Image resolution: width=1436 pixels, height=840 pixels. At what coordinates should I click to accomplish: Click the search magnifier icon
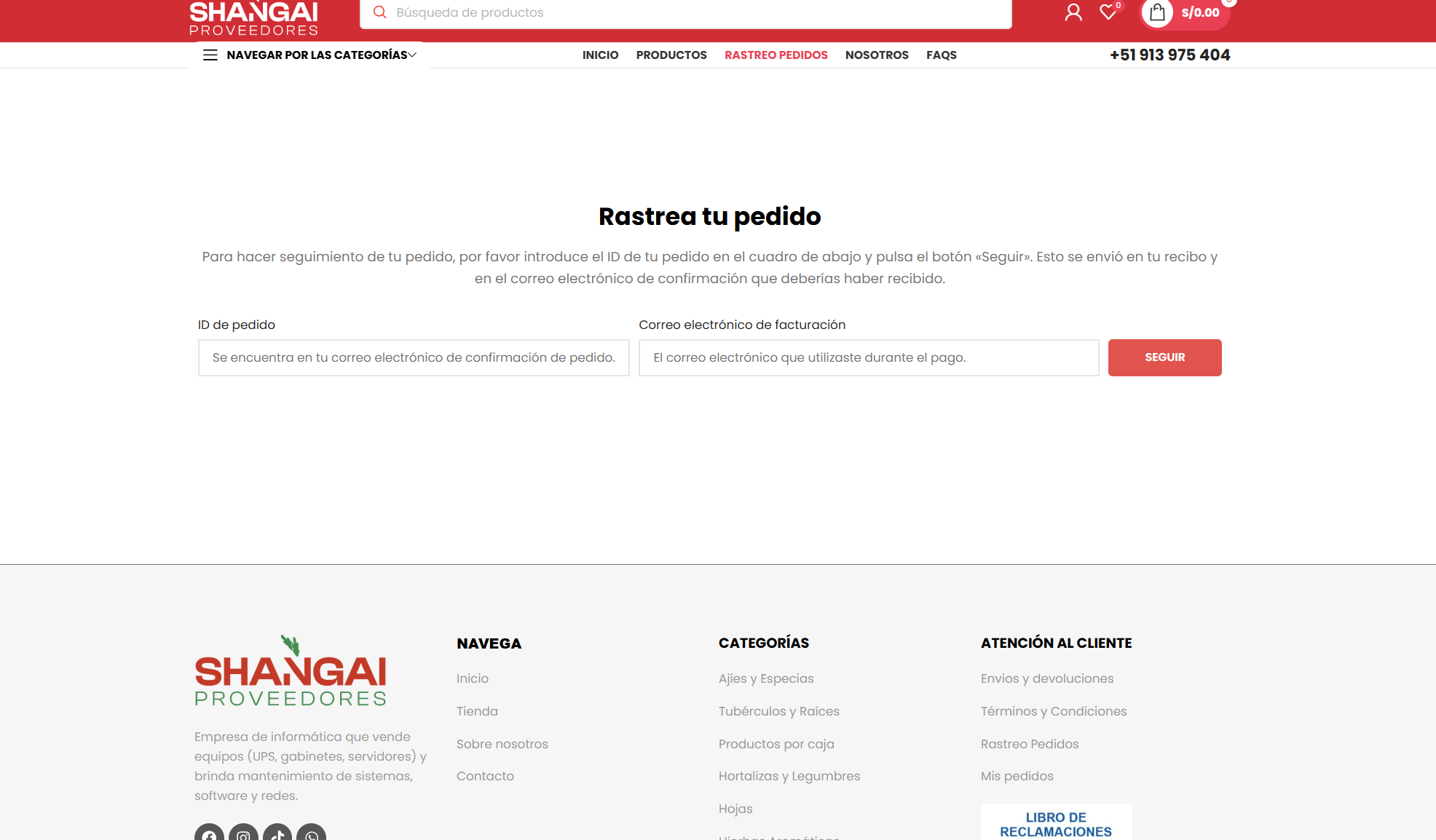coord(379,12)
